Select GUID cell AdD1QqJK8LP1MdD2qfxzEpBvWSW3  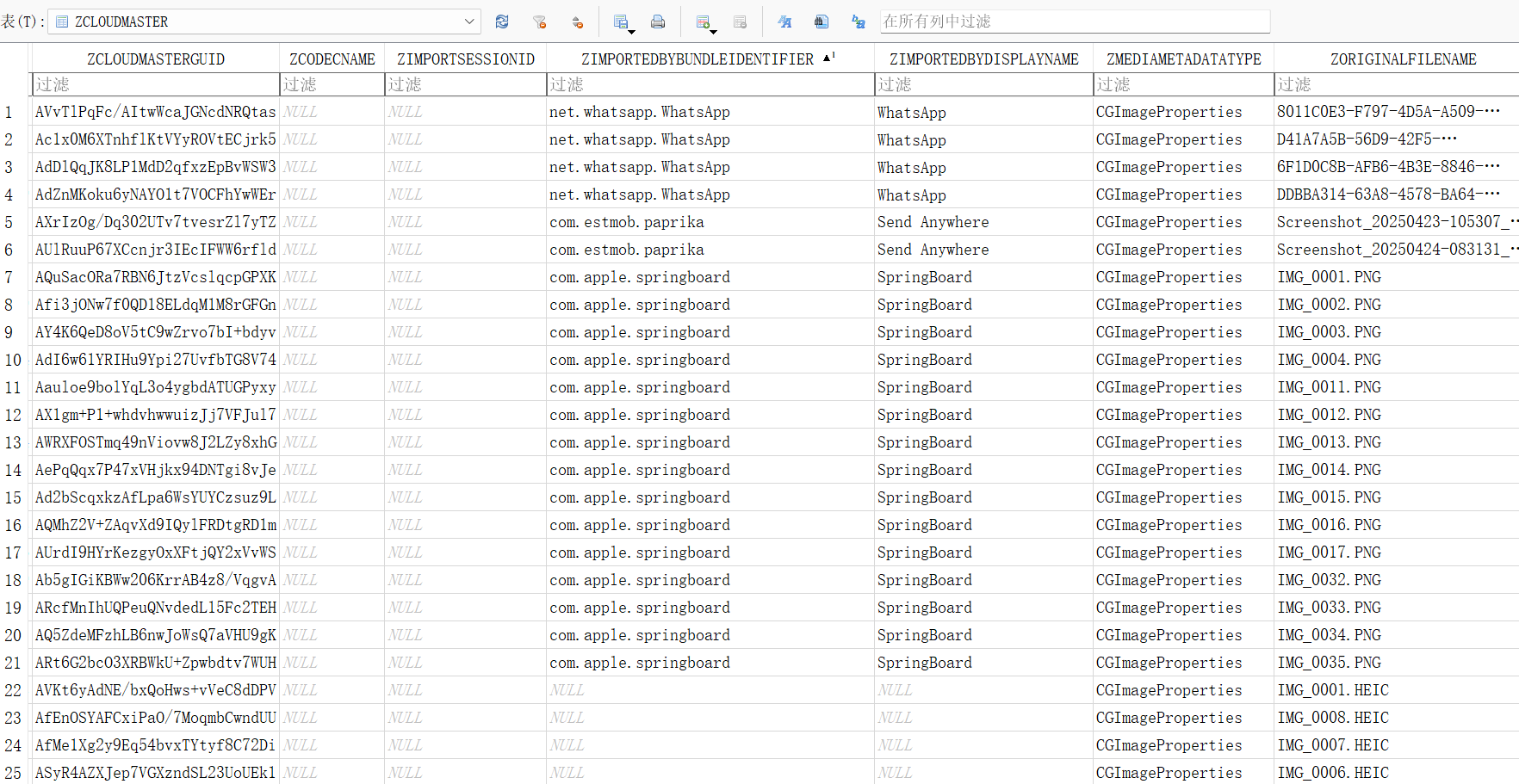tap(156, 167)
